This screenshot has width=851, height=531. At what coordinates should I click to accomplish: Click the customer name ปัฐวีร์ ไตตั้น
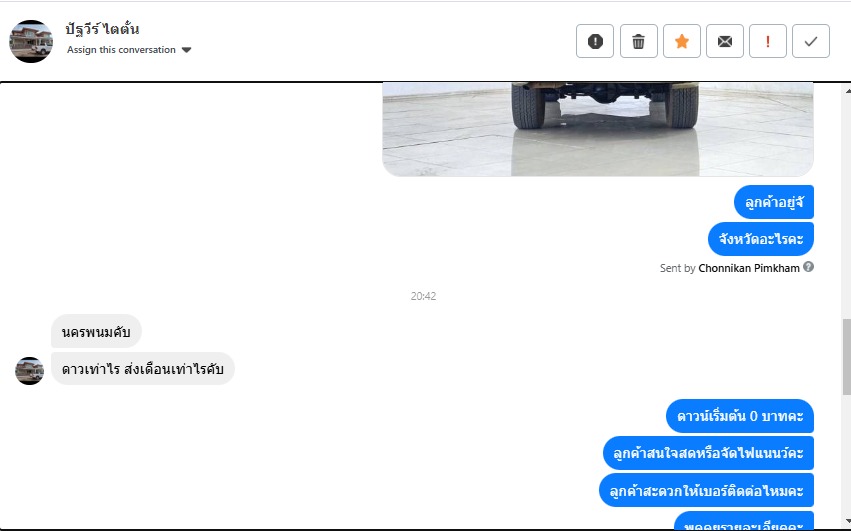102,29
